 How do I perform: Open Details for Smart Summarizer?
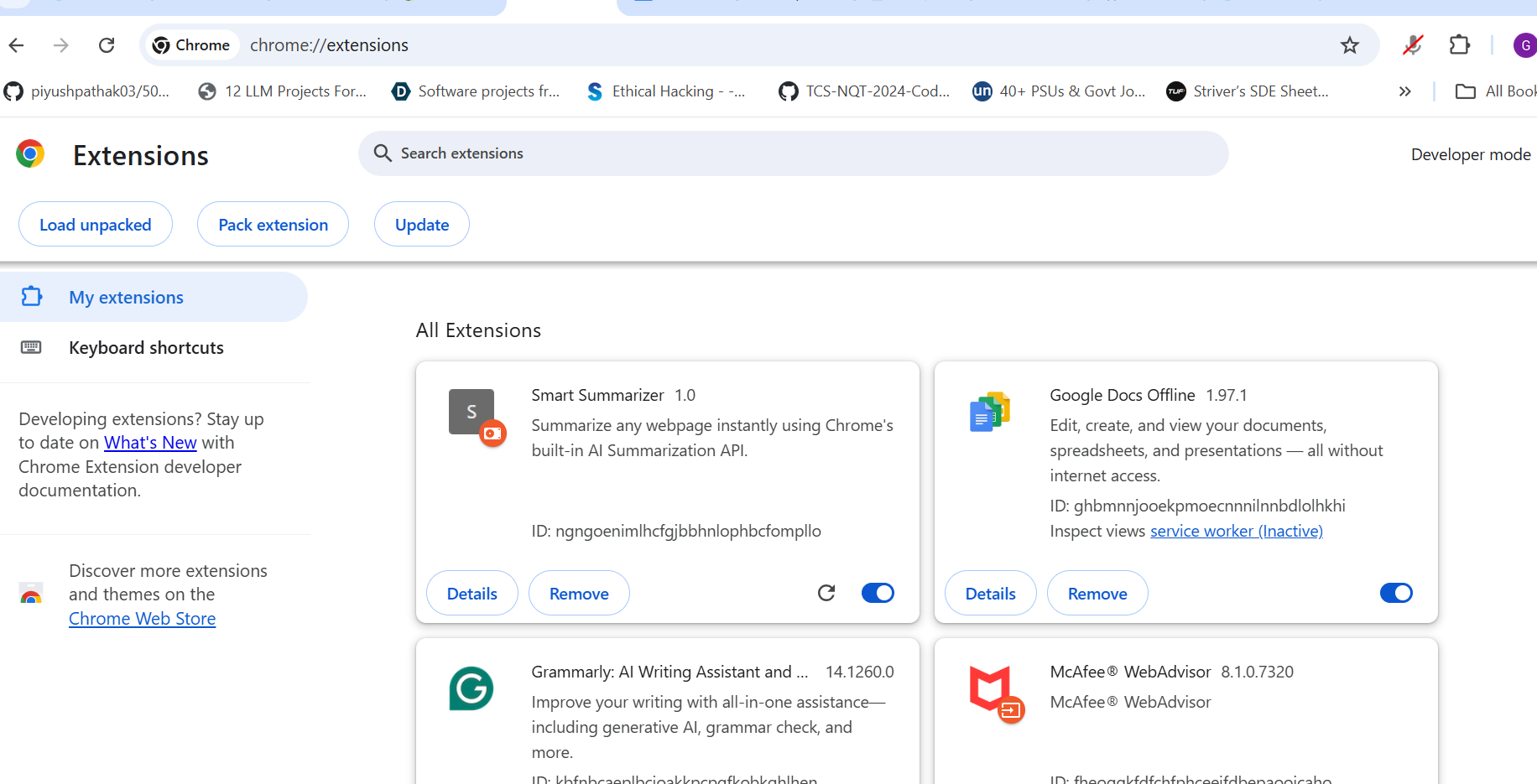tap(472, 594)
